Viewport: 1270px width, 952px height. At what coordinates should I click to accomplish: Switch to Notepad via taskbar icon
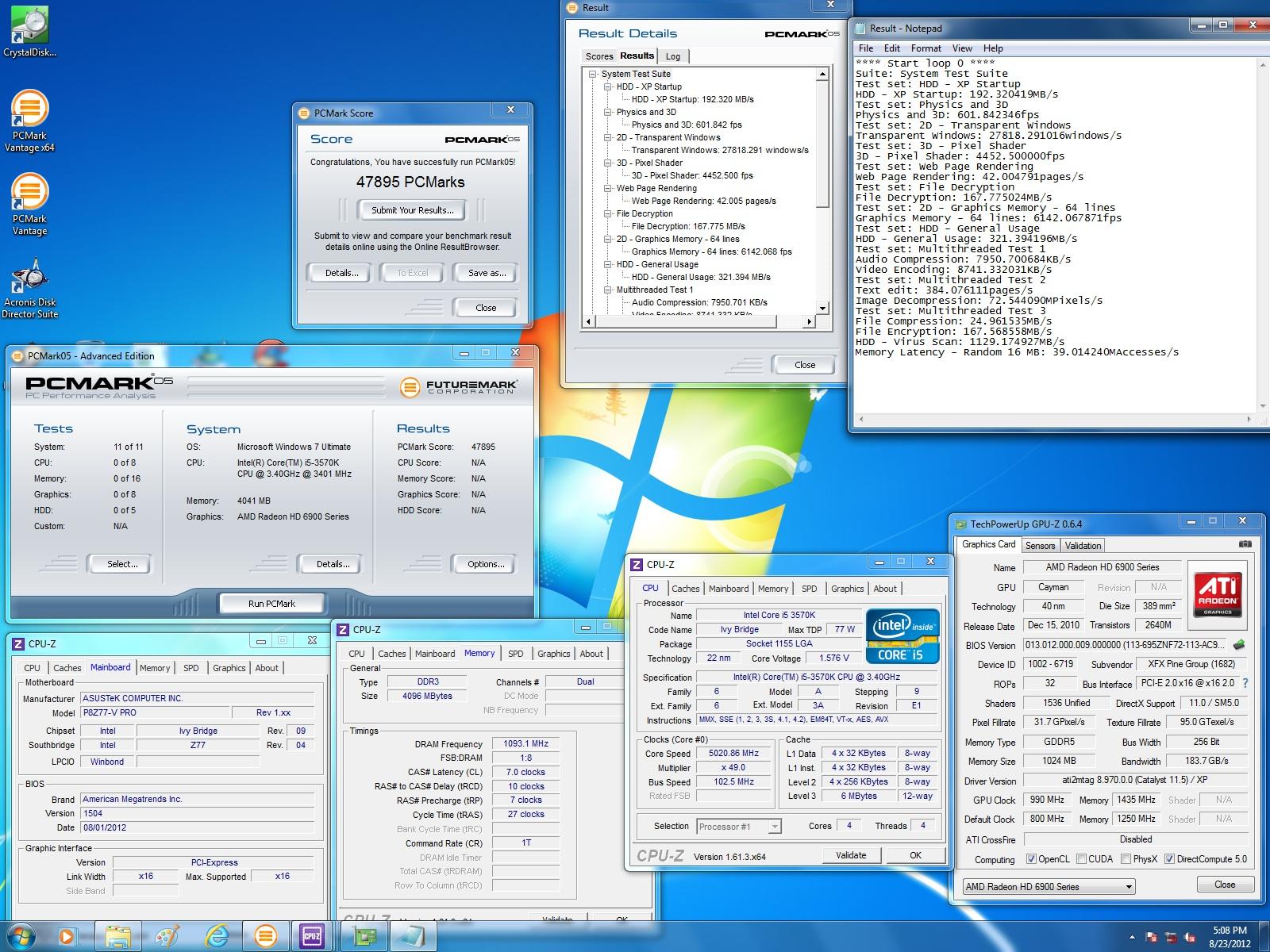coord(413,936)
